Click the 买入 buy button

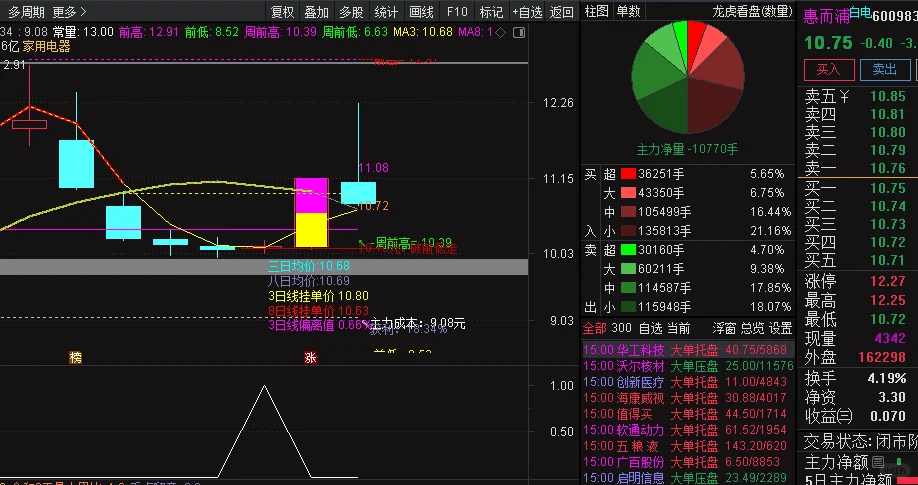pyautogui.click(x=828, y=70)
